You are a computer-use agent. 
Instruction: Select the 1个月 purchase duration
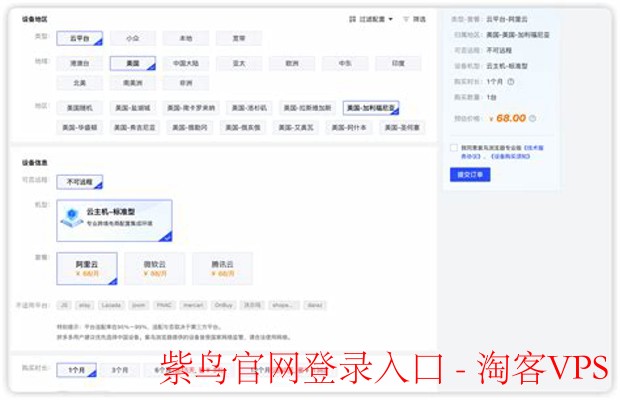tap(76, 370)
